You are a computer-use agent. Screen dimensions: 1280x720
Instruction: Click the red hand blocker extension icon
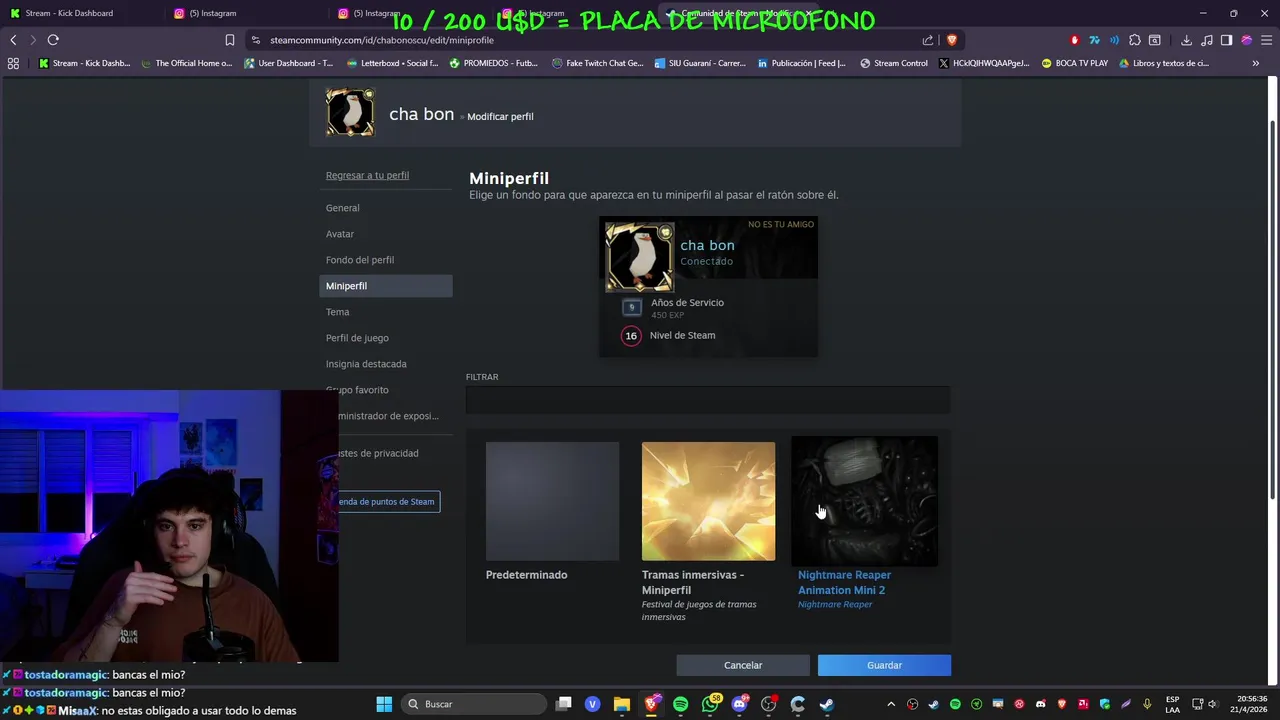[x=1075, y=40]
